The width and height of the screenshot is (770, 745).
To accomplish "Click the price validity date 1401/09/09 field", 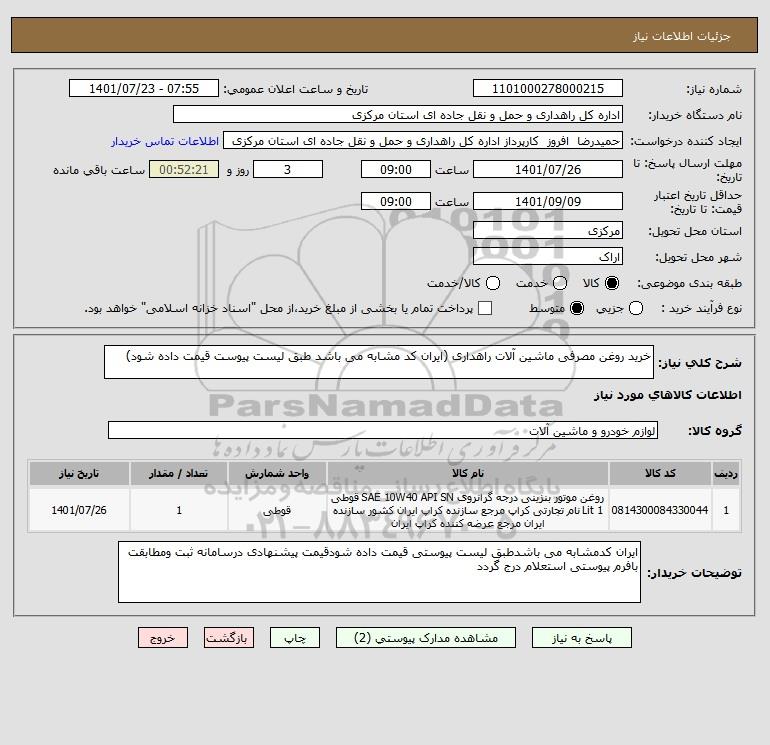I will (x=548, y=201).
